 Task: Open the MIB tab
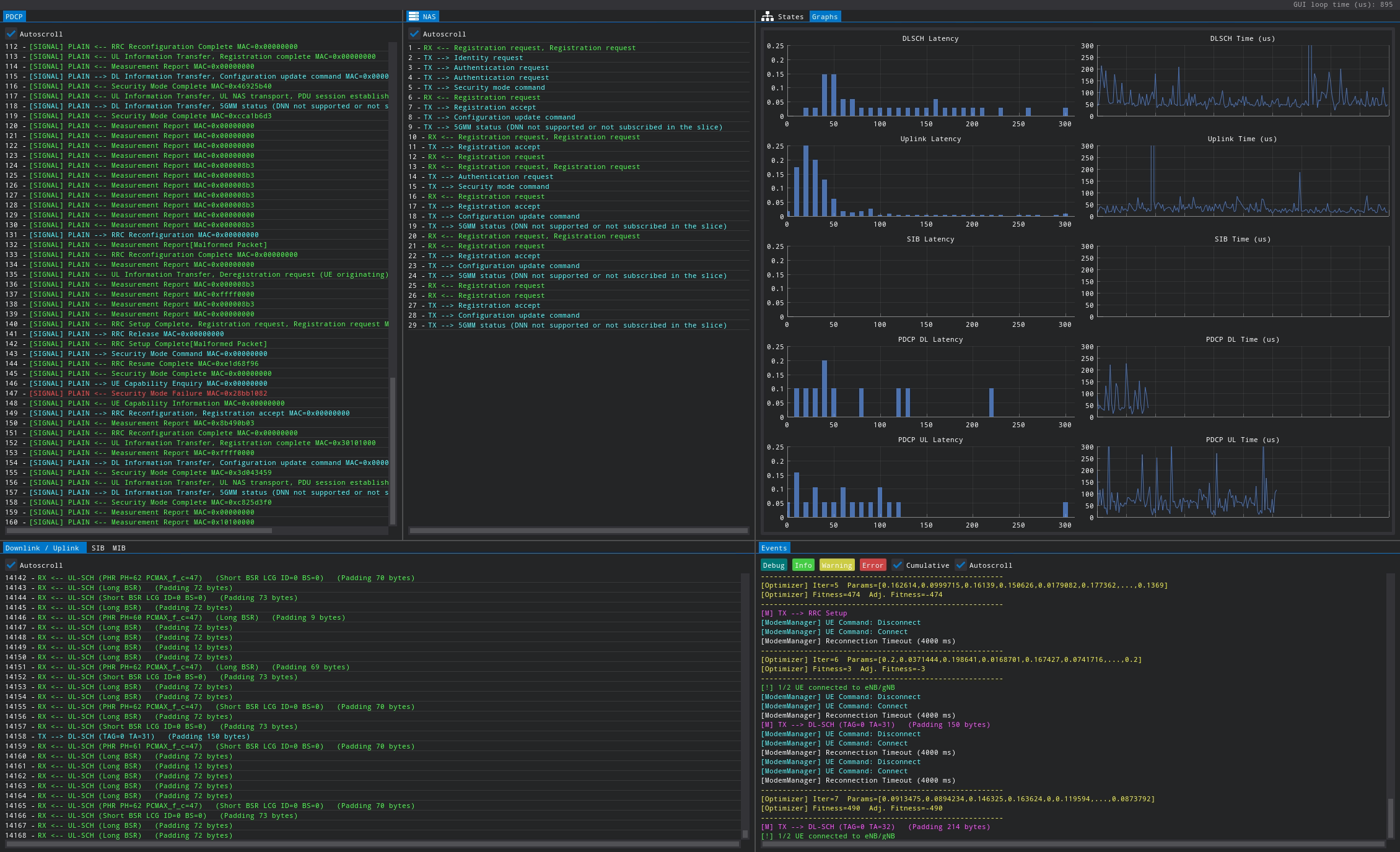click(119, 548)
